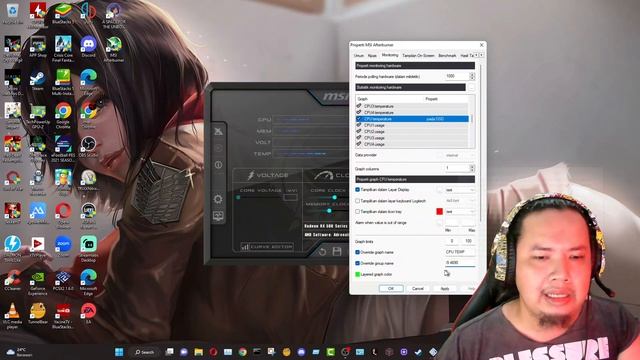Toggle checkmark of CPU1 usage row

click(359, 125)
